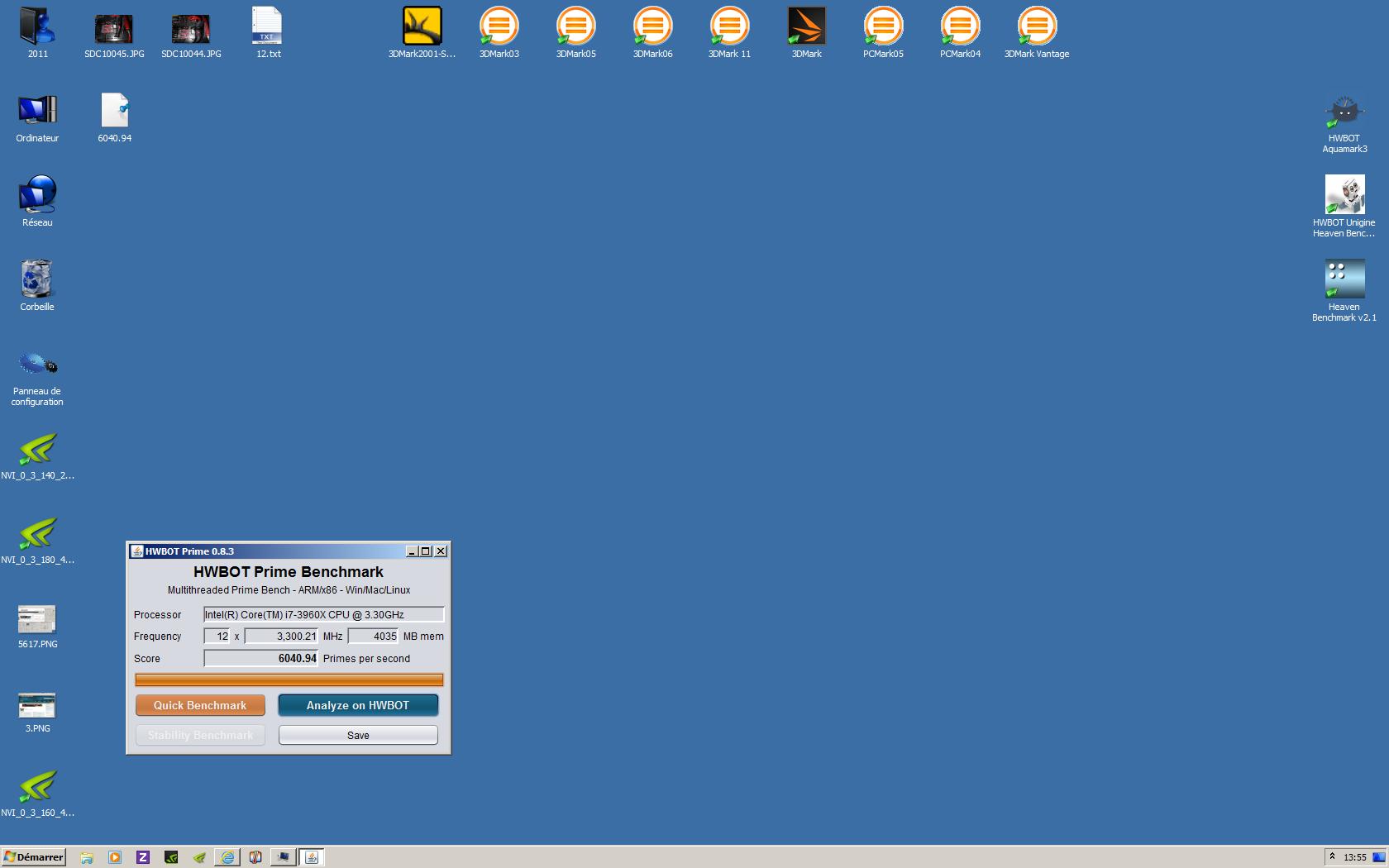The width and height of the screenshot is (1389, 868).
Task: Click the core count field showing 12
Action: 217,636
